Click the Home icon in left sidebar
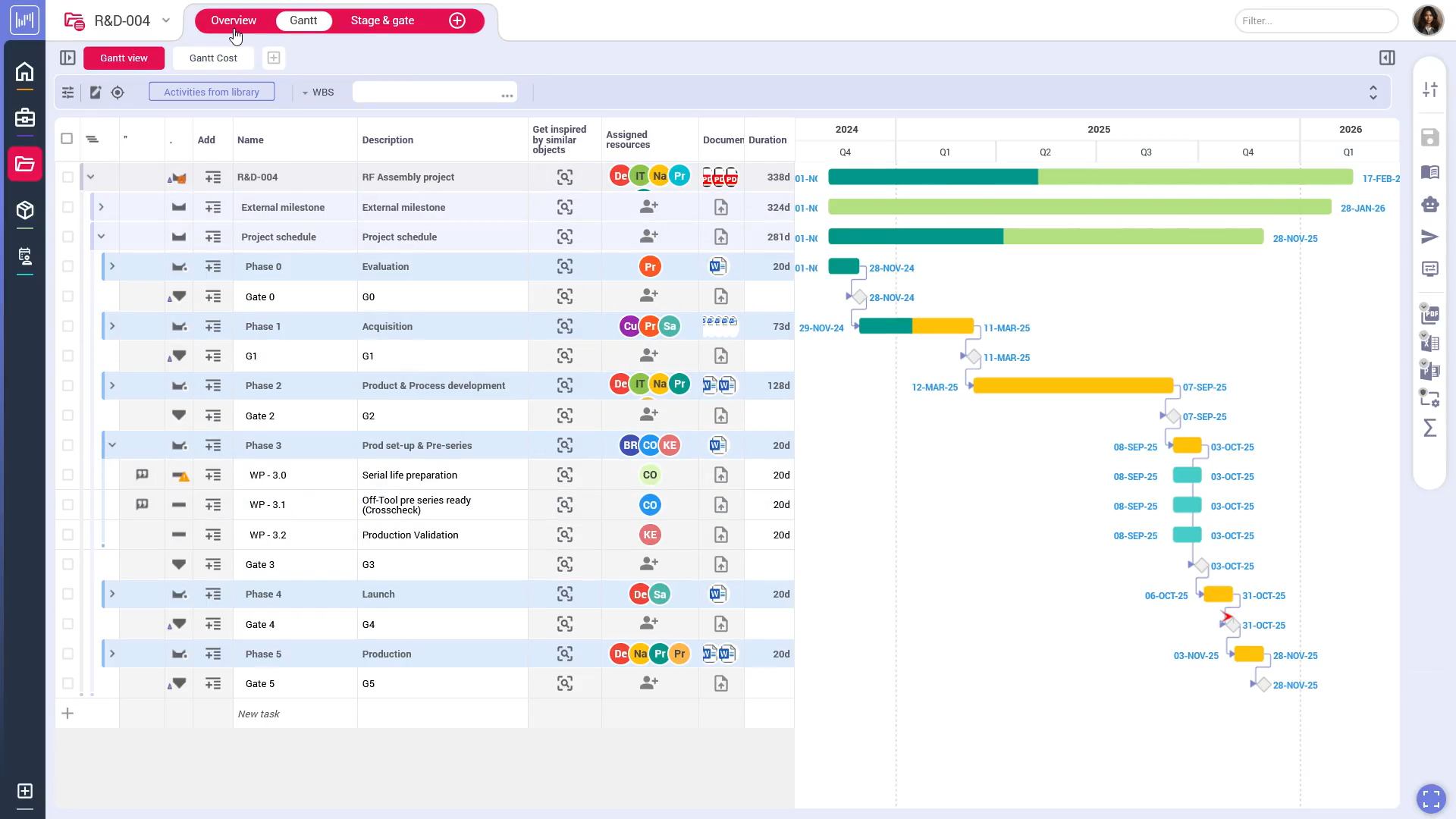 tap(25, 73)
